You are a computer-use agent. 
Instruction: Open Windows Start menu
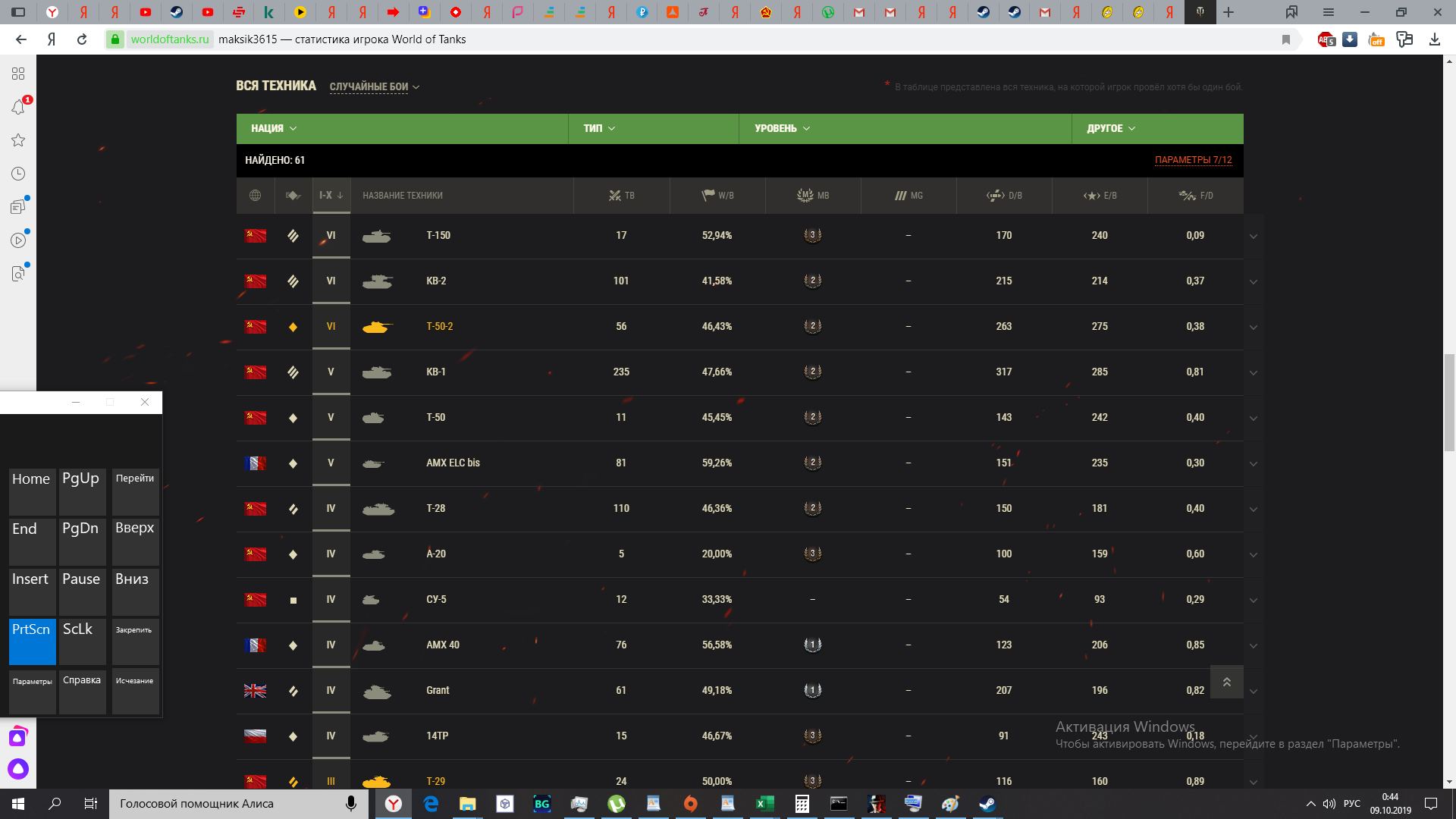click(x=18, y=803)
